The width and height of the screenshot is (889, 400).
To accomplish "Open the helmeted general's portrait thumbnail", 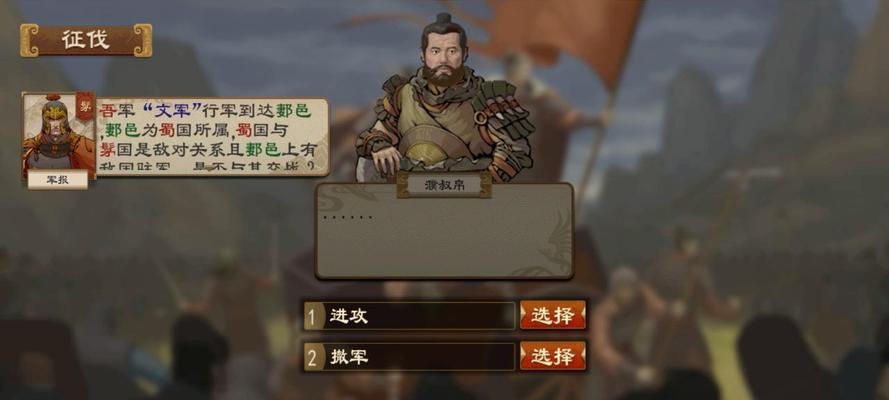I will tap(58, 135).
